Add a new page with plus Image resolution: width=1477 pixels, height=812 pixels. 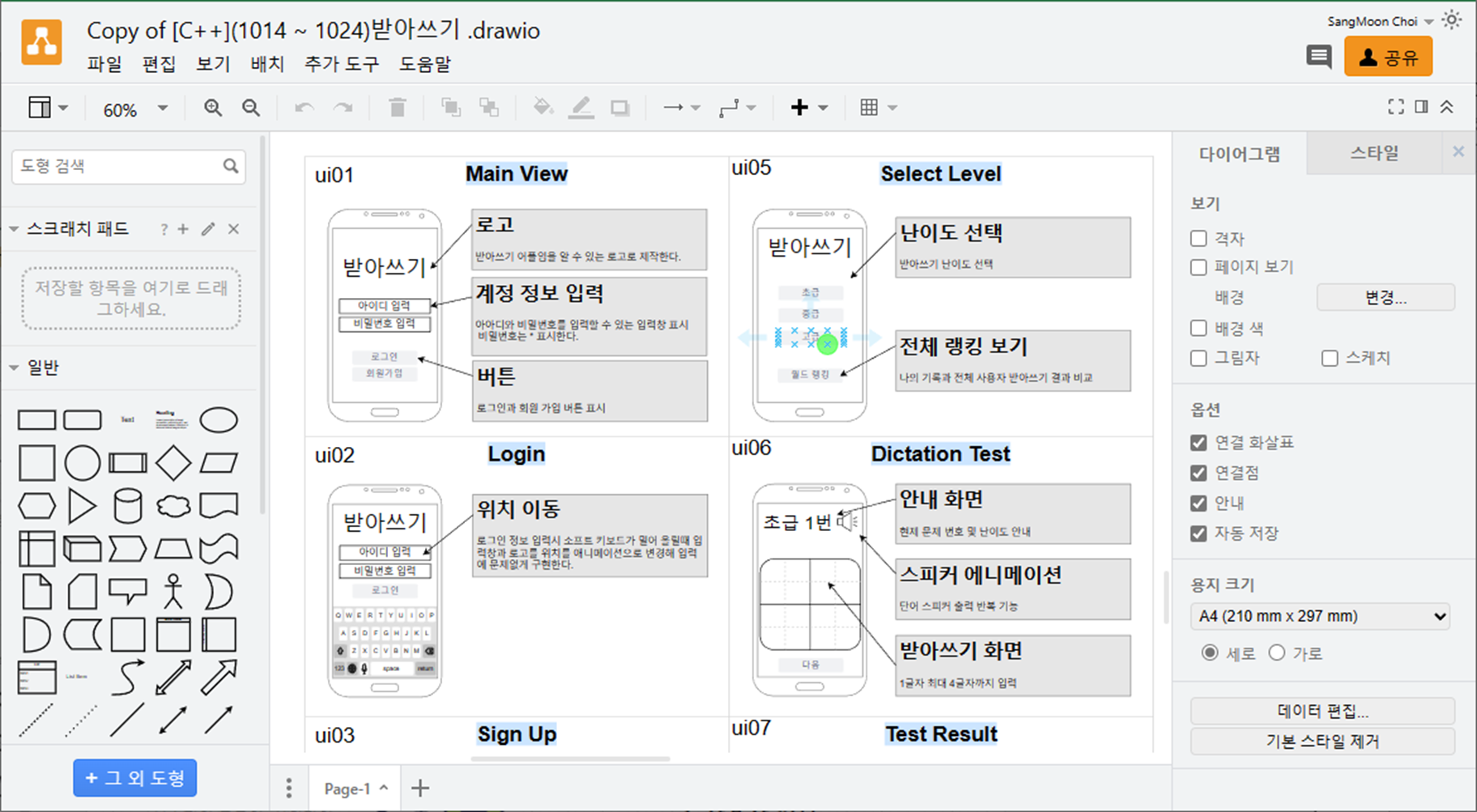tap(420, 788)
